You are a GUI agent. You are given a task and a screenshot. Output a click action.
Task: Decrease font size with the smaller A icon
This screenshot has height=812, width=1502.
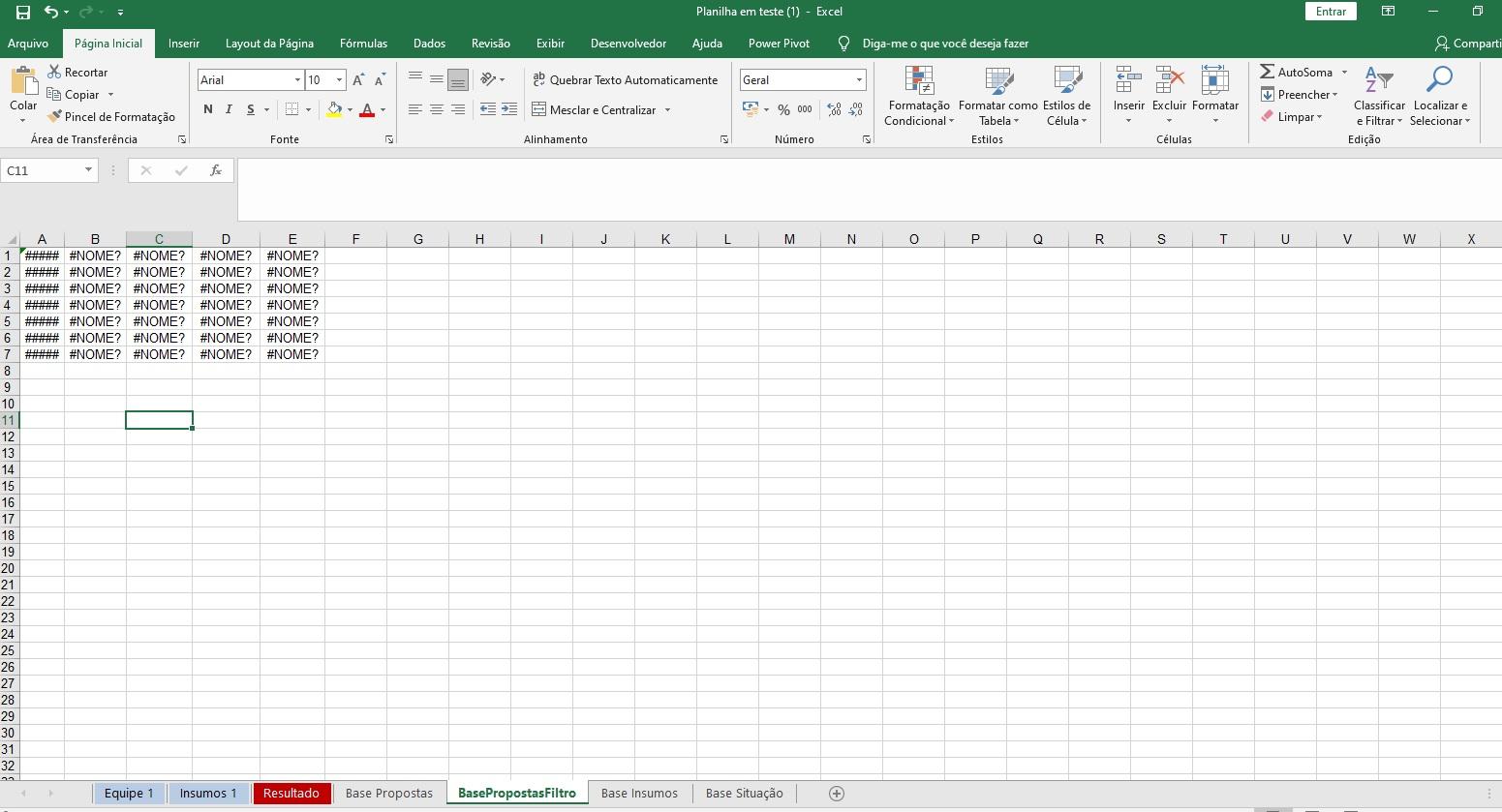[380, 80]
